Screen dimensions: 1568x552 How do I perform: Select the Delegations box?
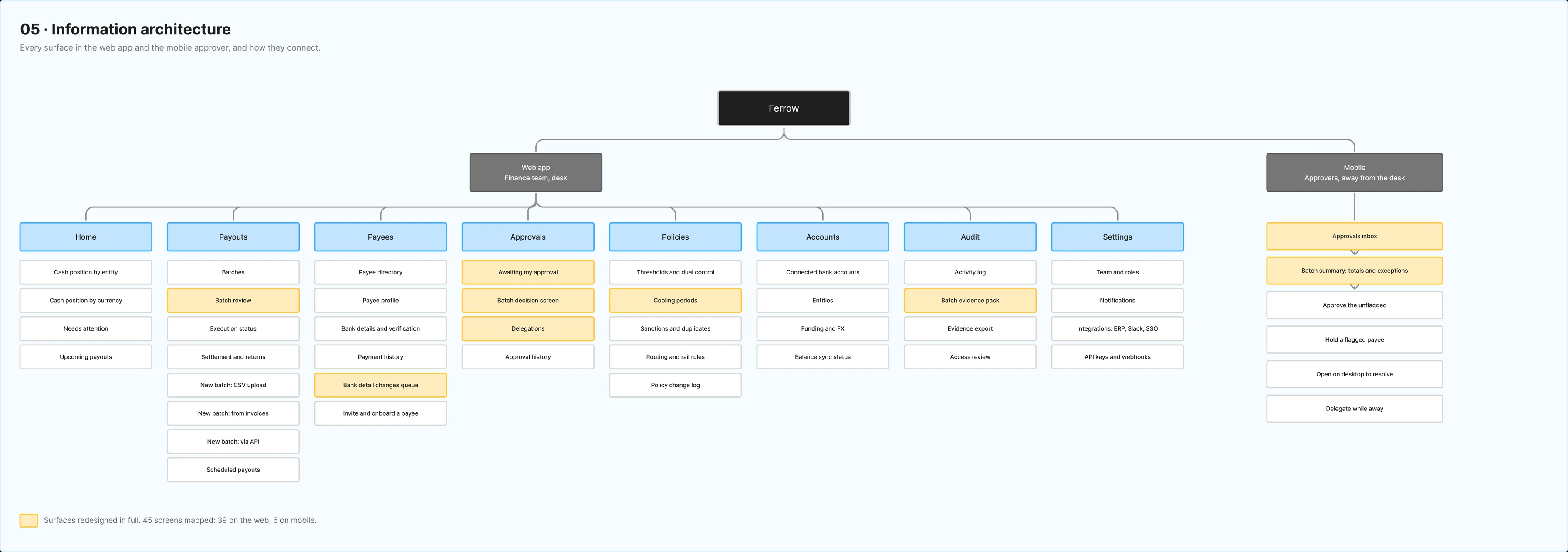coord(528,328)
